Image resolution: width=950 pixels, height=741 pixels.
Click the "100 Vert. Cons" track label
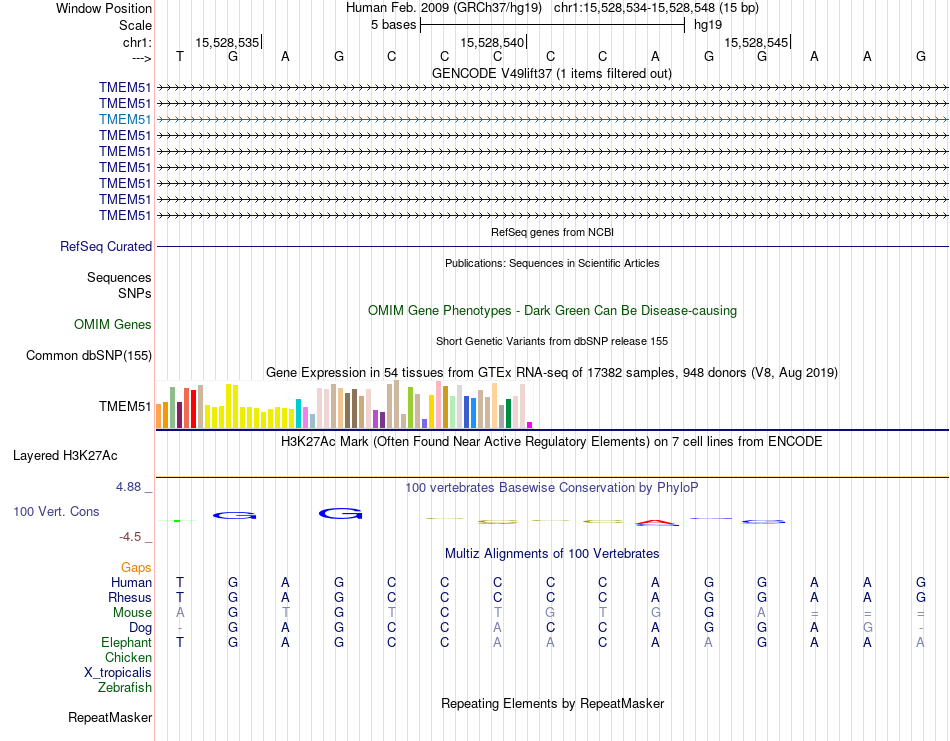pyautogui.click(x=56, y=511)
